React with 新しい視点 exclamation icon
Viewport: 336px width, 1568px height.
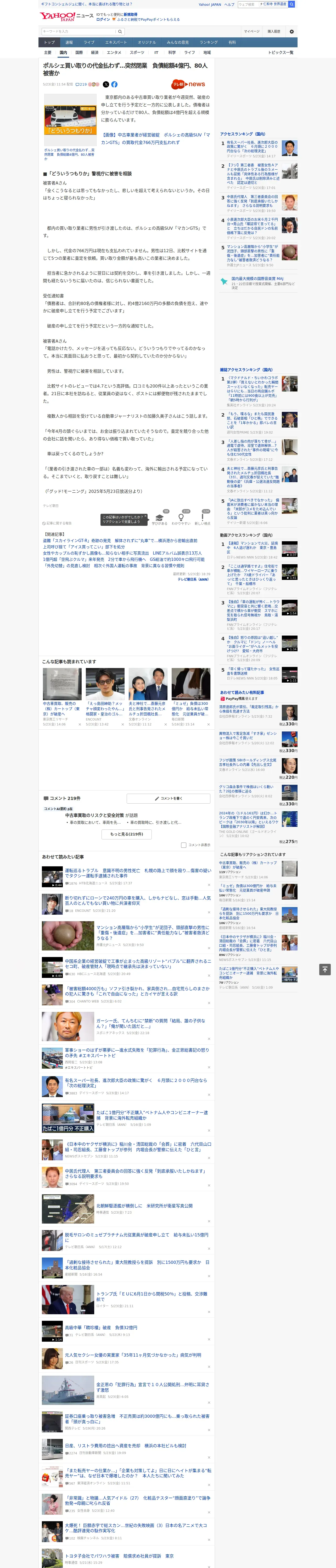coord(203,518)
